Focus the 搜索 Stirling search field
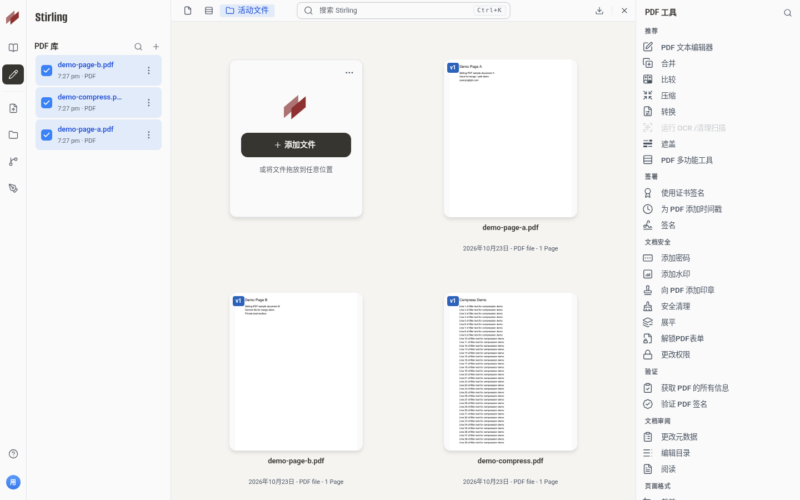The width and height of the screenshot is (800, 500). 404,11
